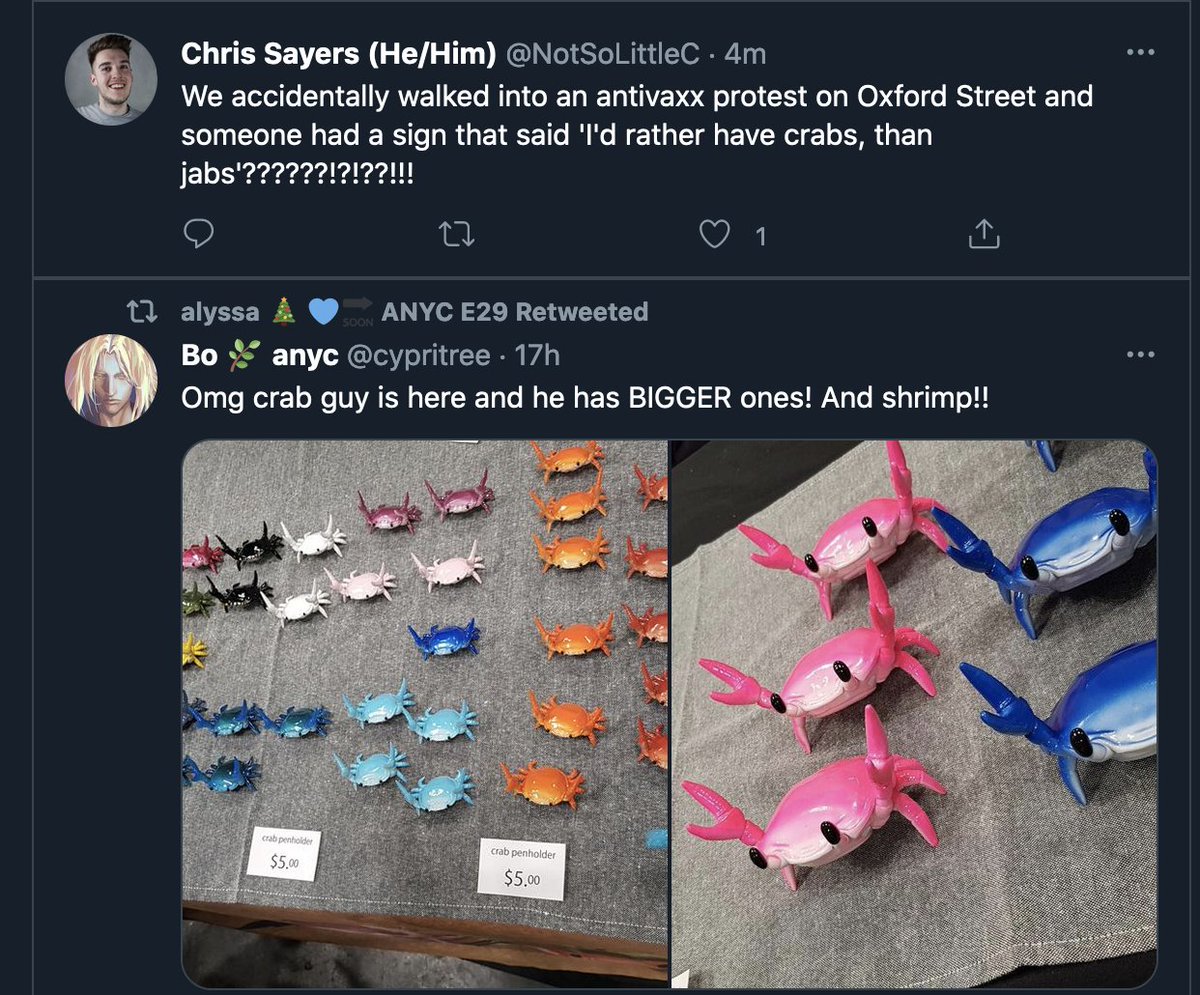Screen dimensions: 1200x995
Task: Open the Chris Sayers (He/Him) name link
Action: click(x=339, y=54)
